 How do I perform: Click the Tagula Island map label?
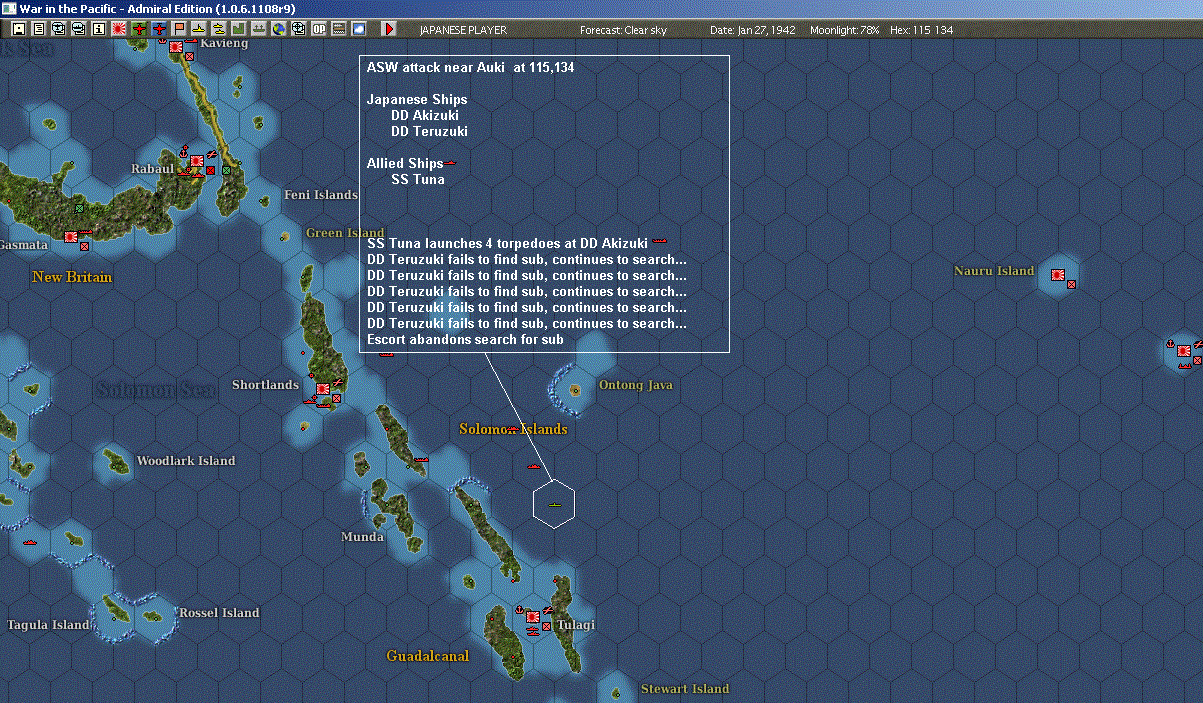[x=49, y=625]
